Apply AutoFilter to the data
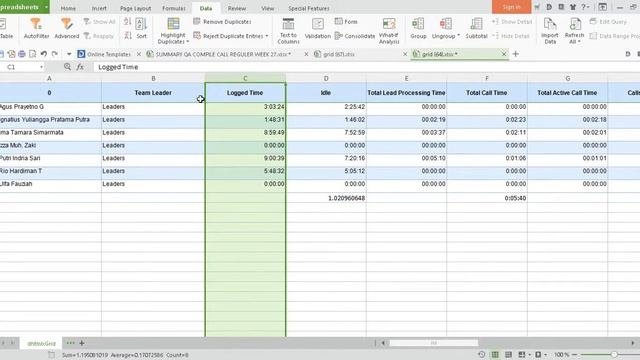 pos(36,29)
